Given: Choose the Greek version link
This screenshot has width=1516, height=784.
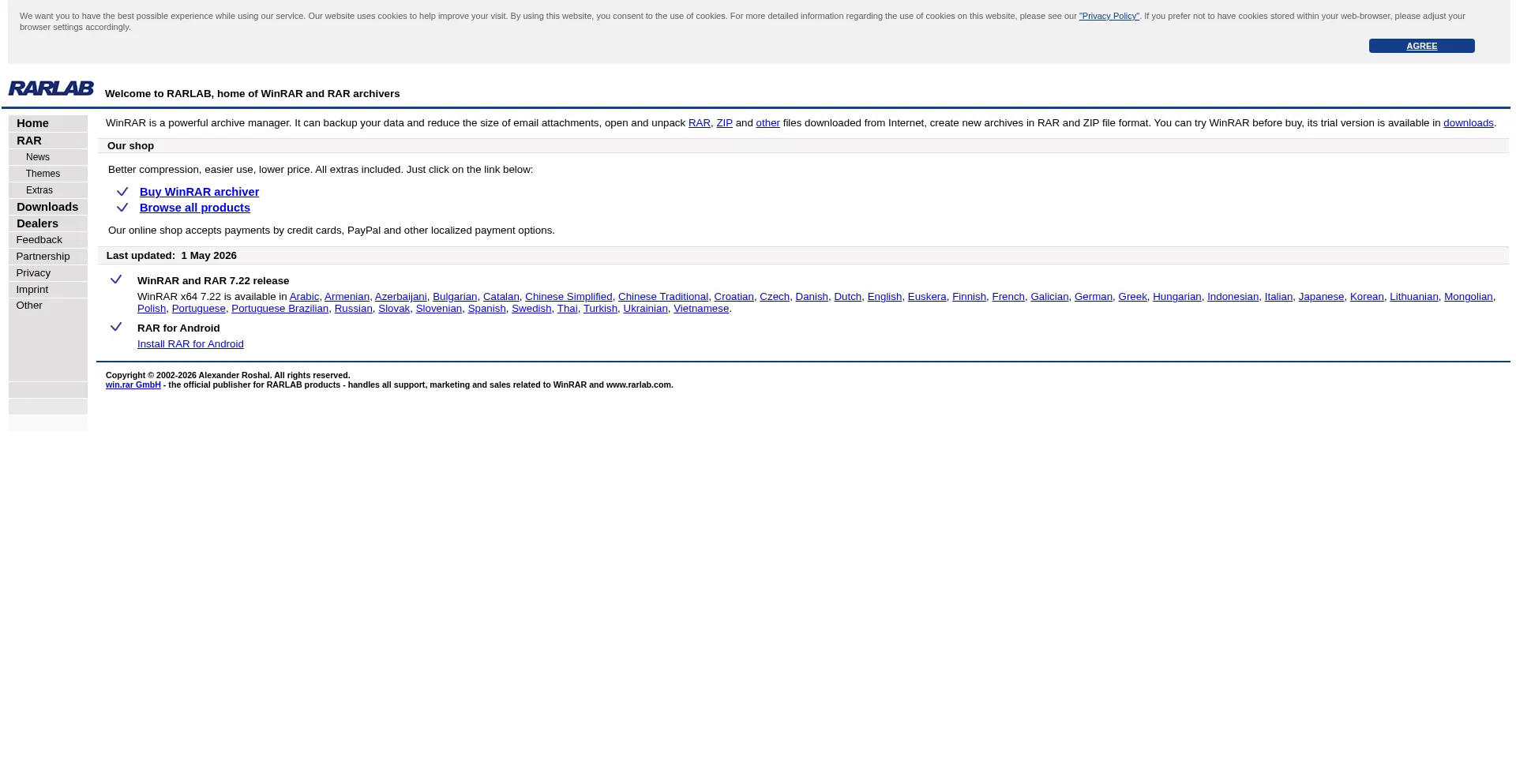Looking at the screenshot, I should click(x=1132, y=297).
